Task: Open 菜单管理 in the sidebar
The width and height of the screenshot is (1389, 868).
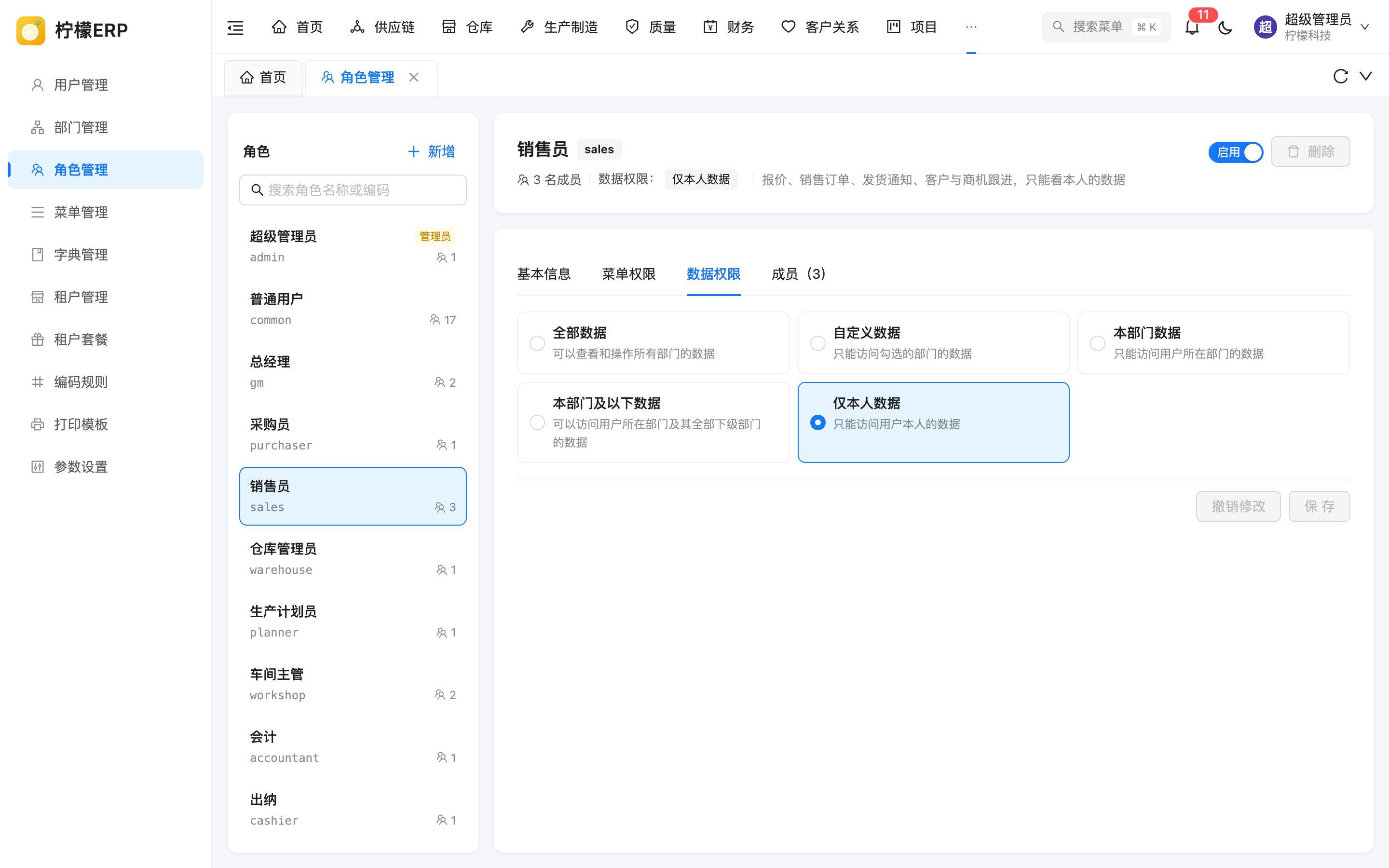Action: 106,212
